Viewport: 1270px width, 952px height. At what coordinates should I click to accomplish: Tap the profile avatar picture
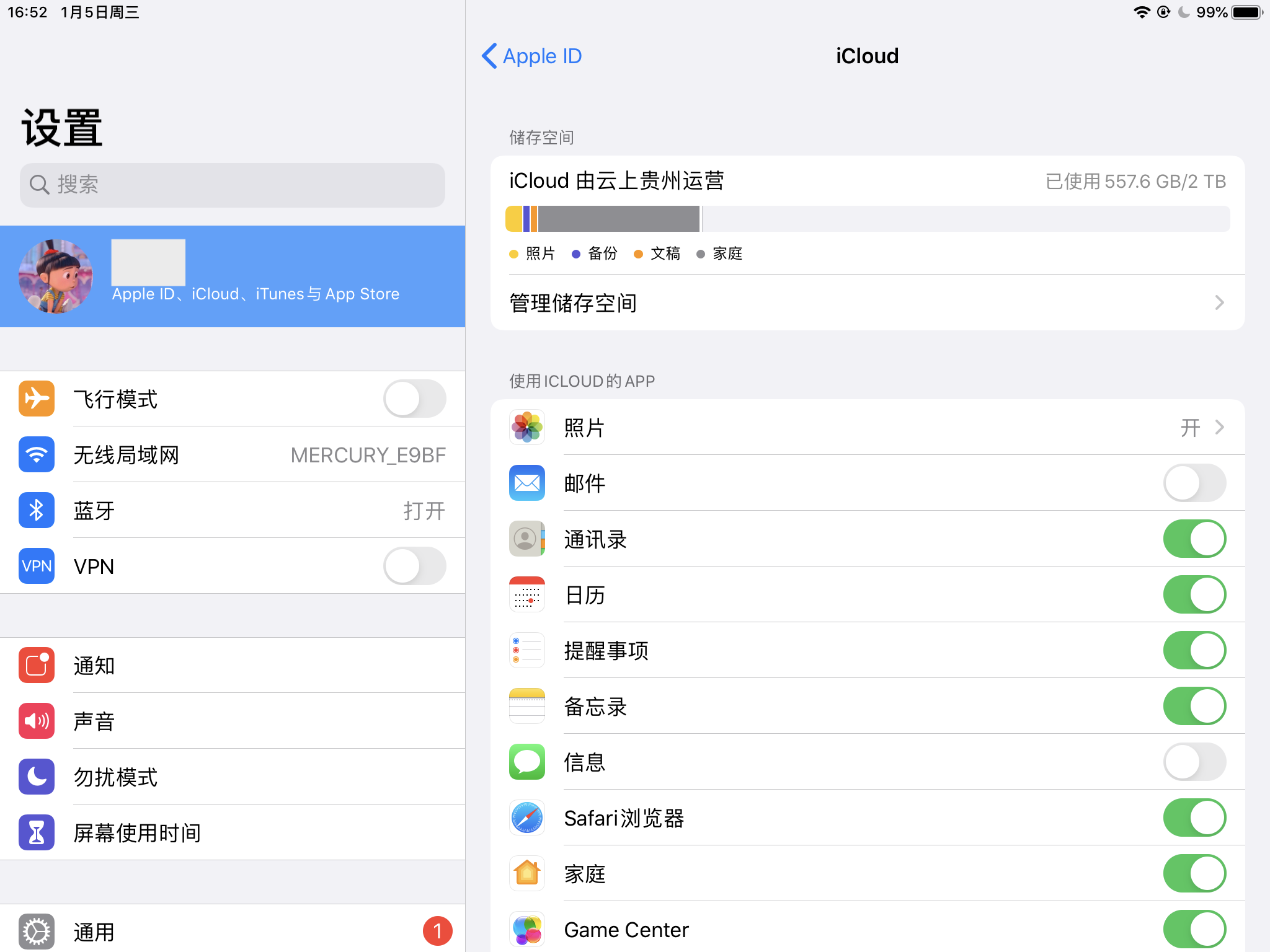coord(56,276)
